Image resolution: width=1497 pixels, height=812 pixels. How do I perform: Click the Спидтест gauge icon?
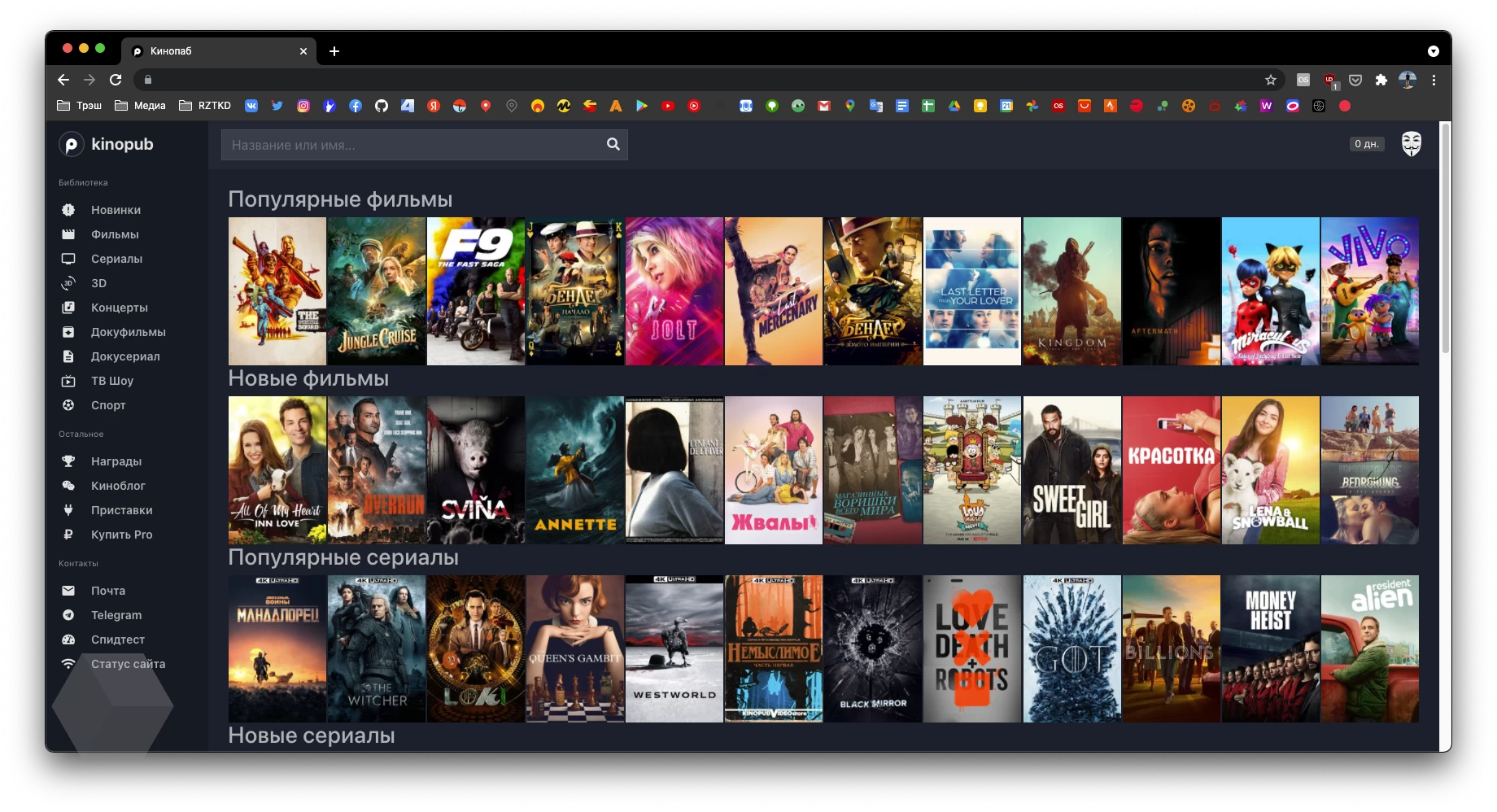(68, 640)
